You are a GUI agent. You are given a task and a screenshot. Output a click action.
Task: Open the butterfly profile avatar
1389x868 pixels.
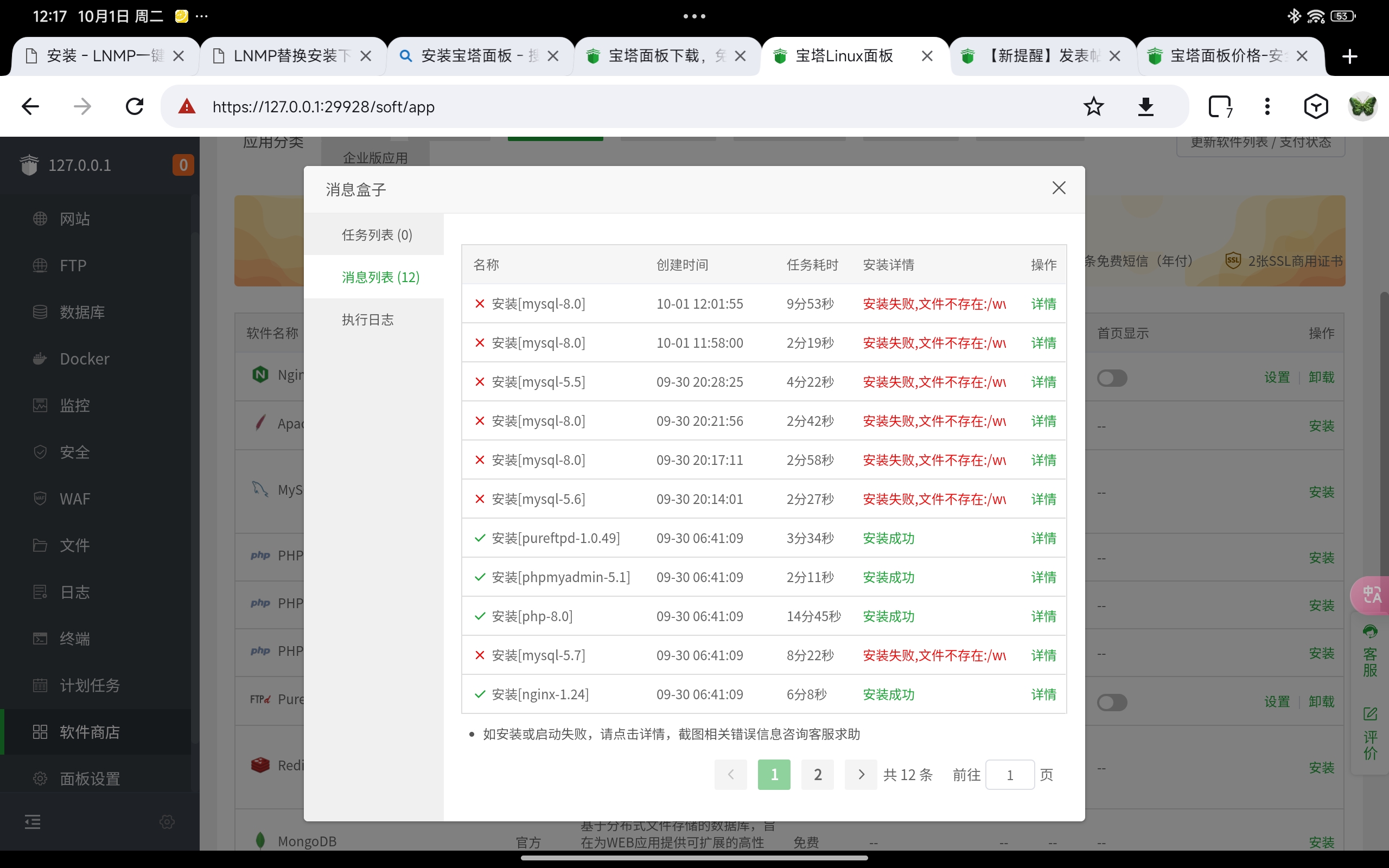coord(1362,106)
